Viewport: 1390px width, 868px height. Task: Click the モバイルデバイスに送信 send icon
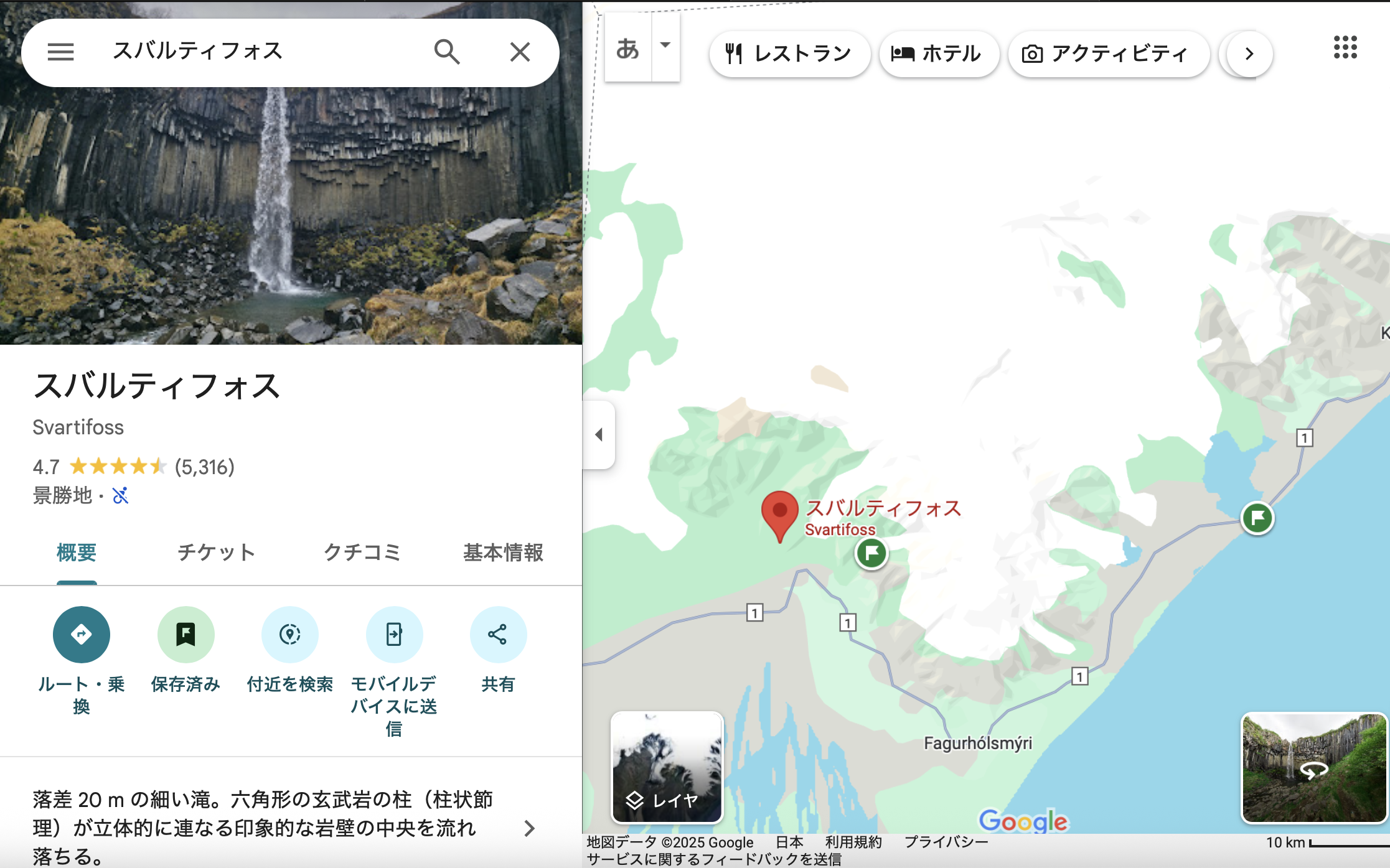point(394,635)
